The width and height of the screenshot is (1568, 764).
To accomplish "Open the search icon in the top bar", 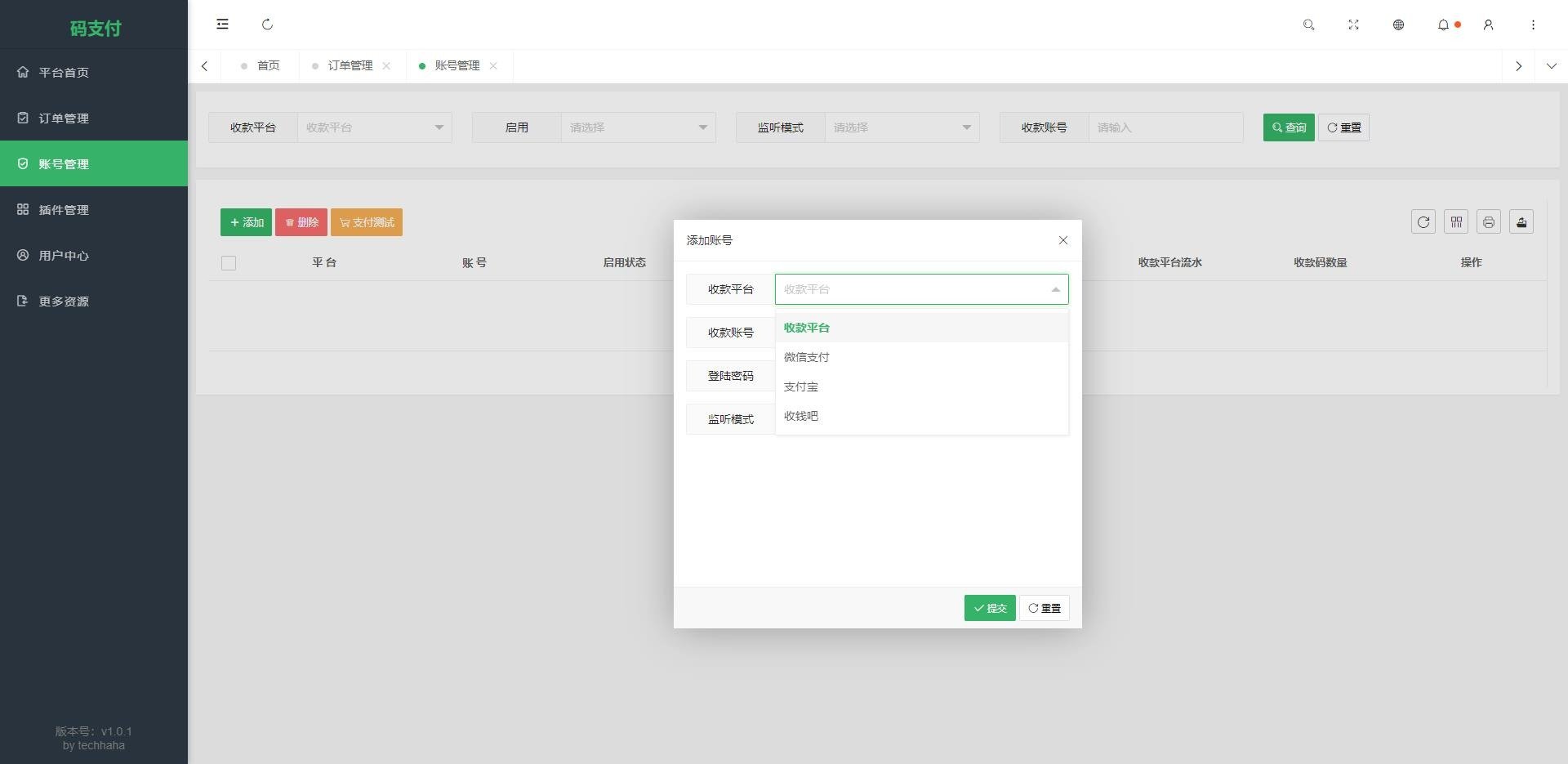I will (x=1308, y=25).
